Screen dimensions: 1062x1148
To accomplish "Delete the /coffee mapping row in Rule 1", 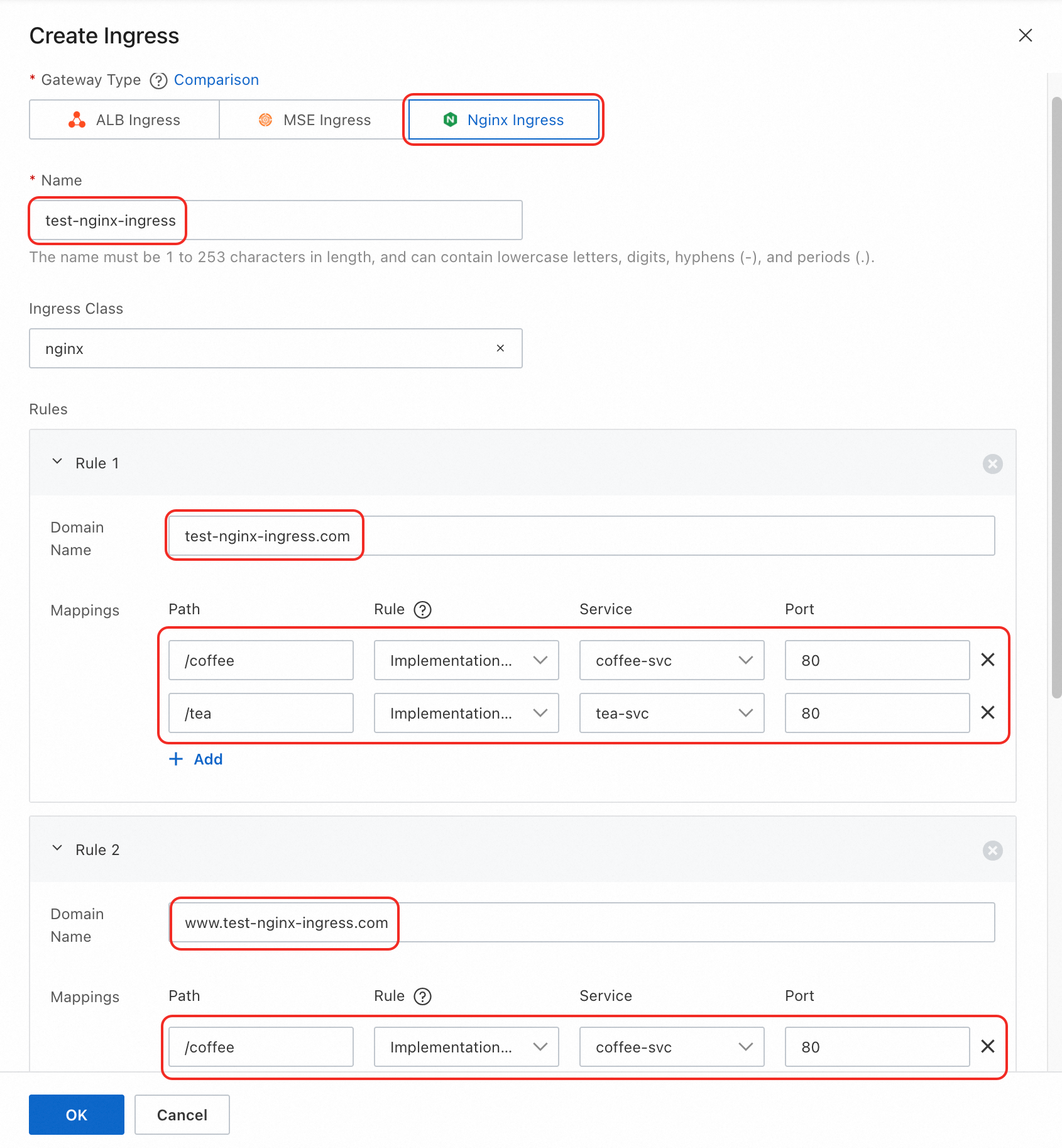I will (987, 660).
